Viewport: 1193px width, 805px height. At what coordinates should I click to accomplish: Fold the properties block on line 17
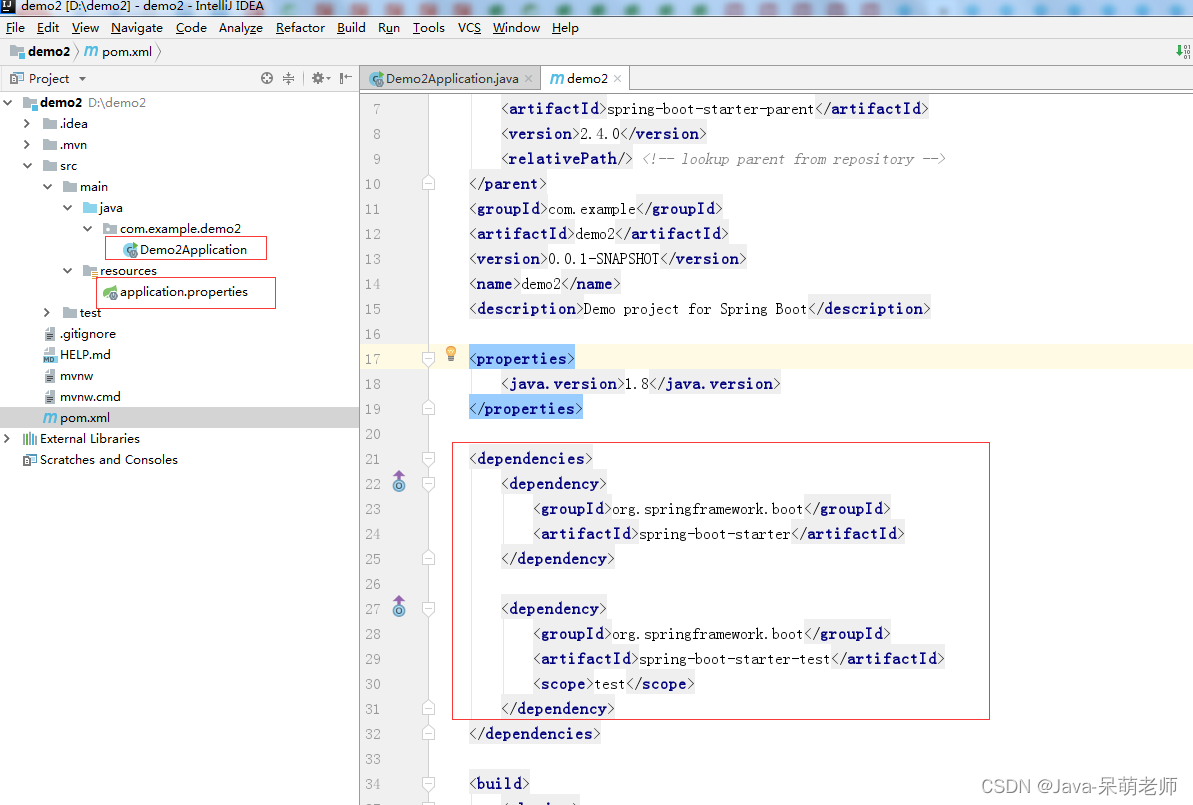point(428,358)
